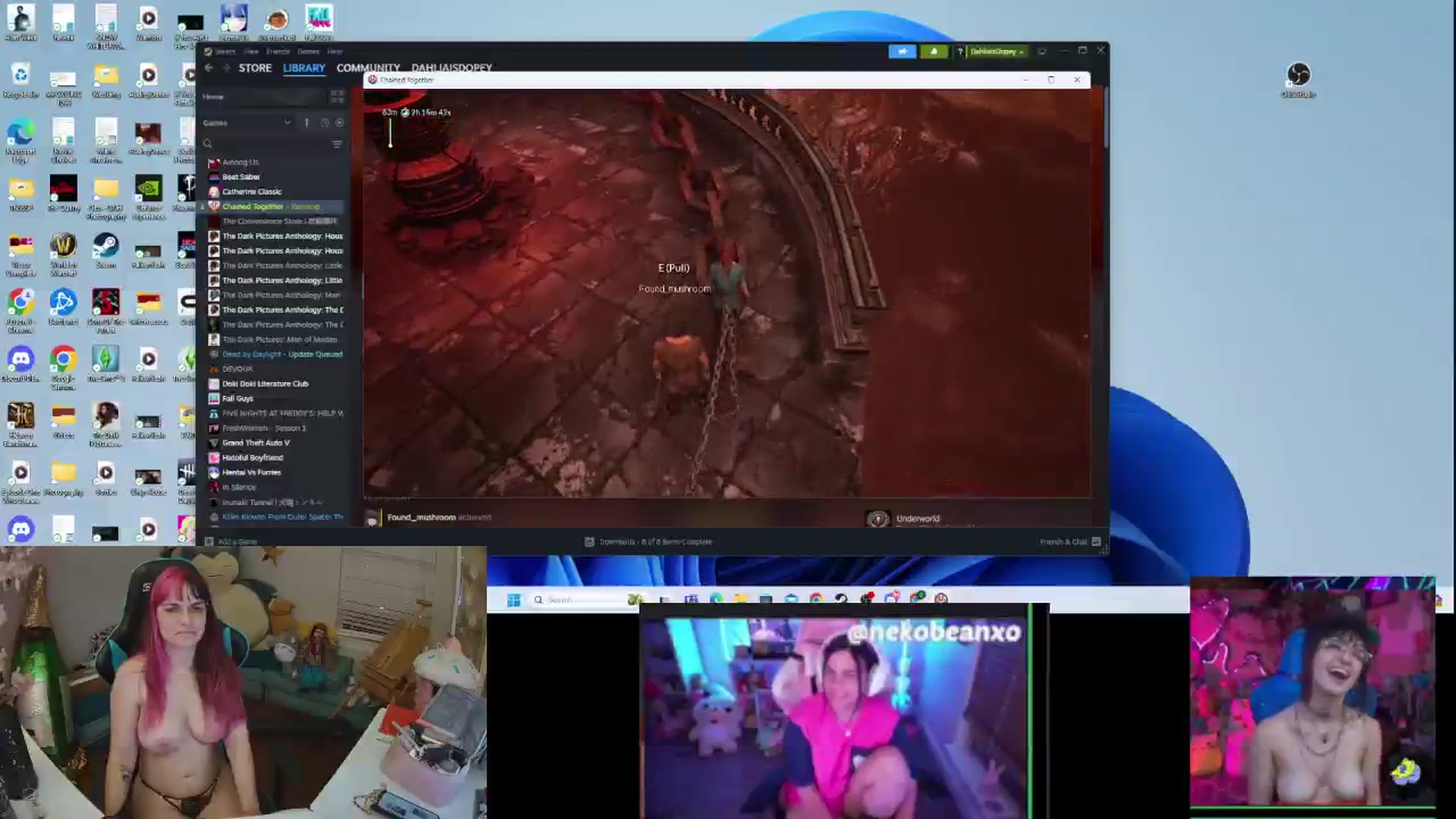1456x819 pixels.
Task: Open the Friends menu
Action: pos(278,52)
